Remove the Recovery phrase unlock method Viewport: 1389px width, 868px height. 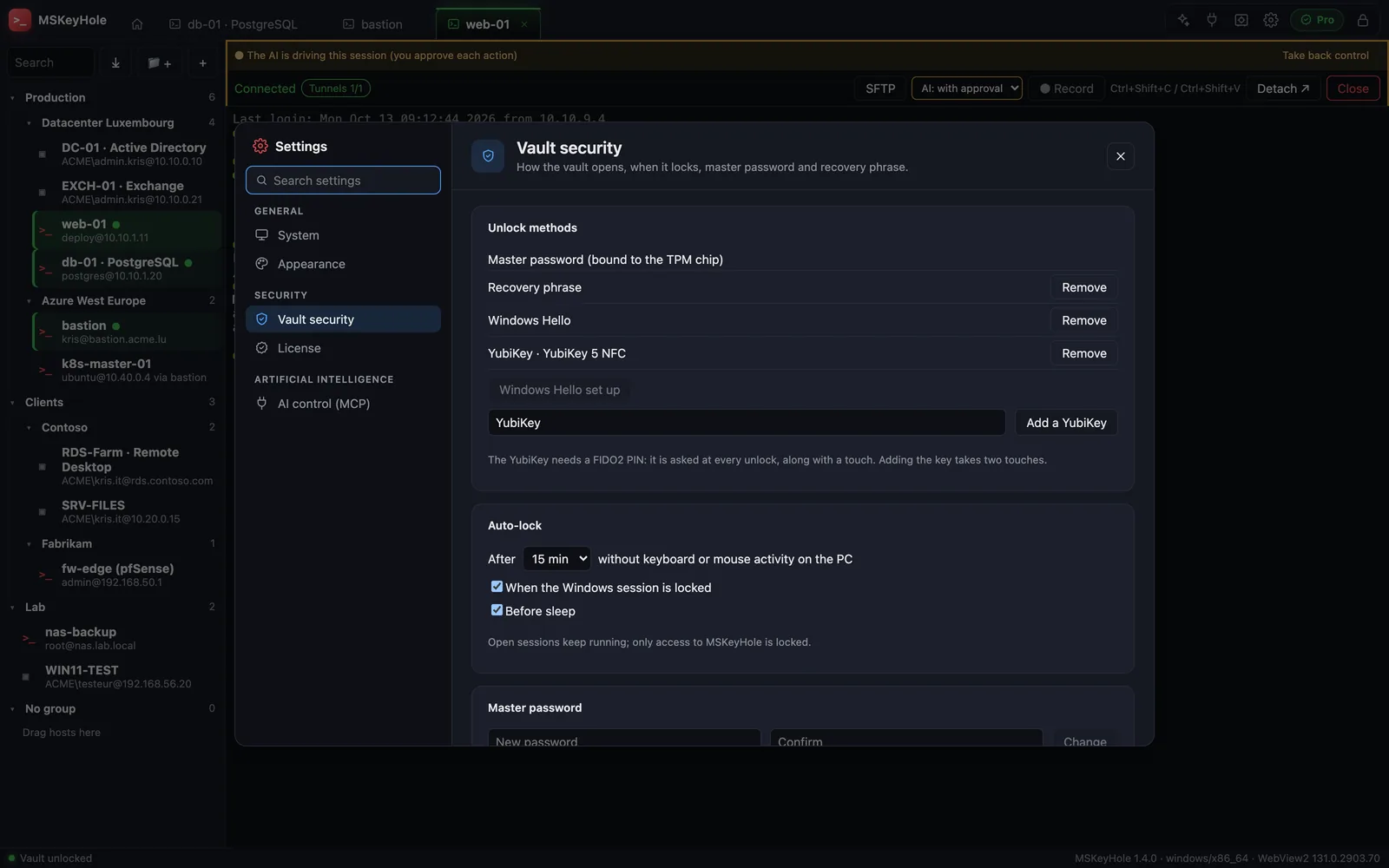(1083, 287)
